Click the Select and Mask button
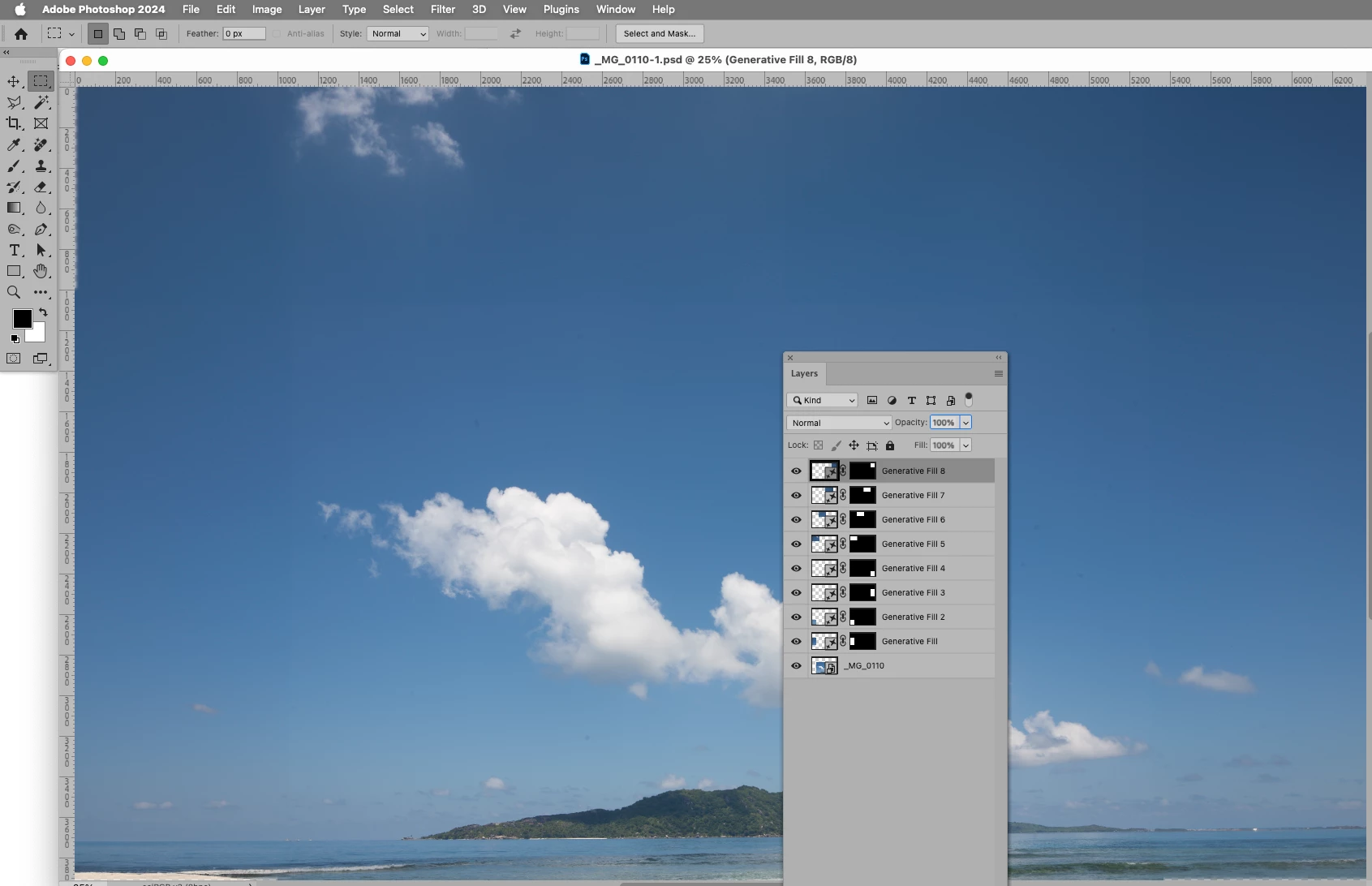The width and height of the screenshot is (1372, 886). (660, 33)
